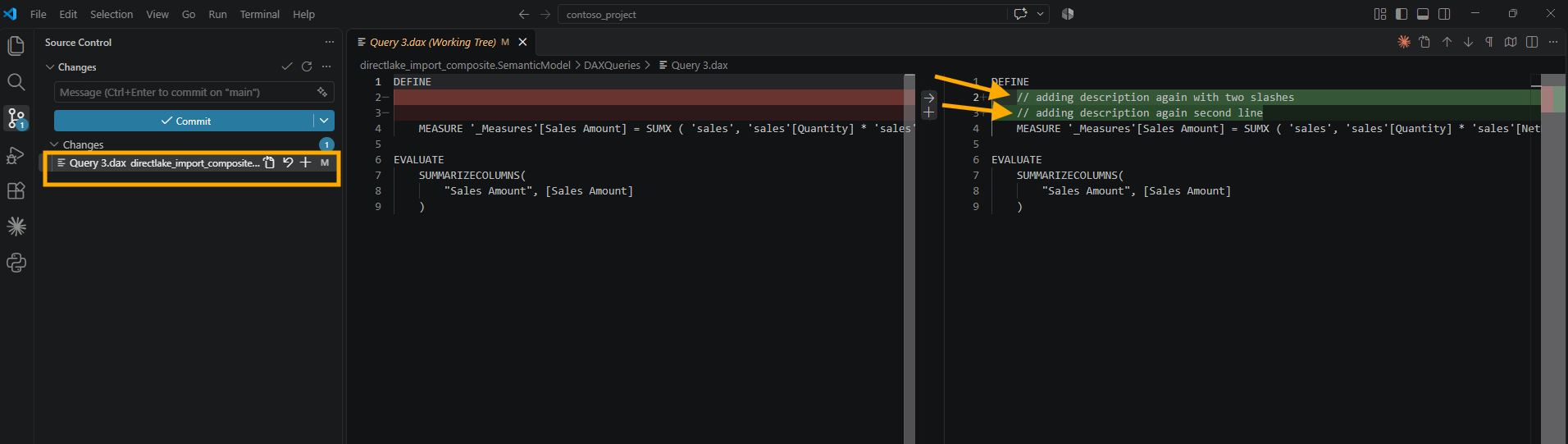
Task: Collapse the top Changes section
Action: click(x=50, y=66)
